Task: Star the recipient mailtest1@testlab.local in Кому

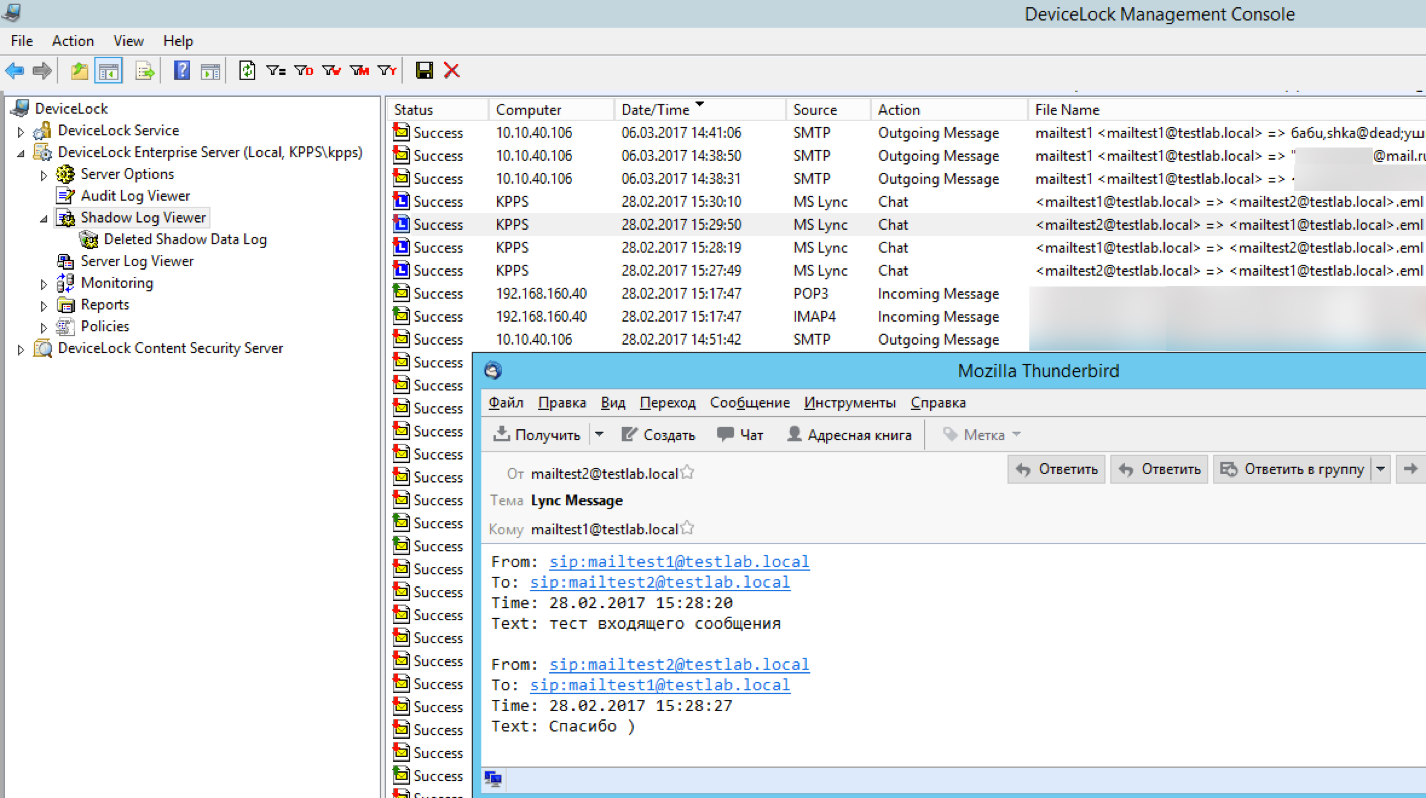Action: pos(688,528)
